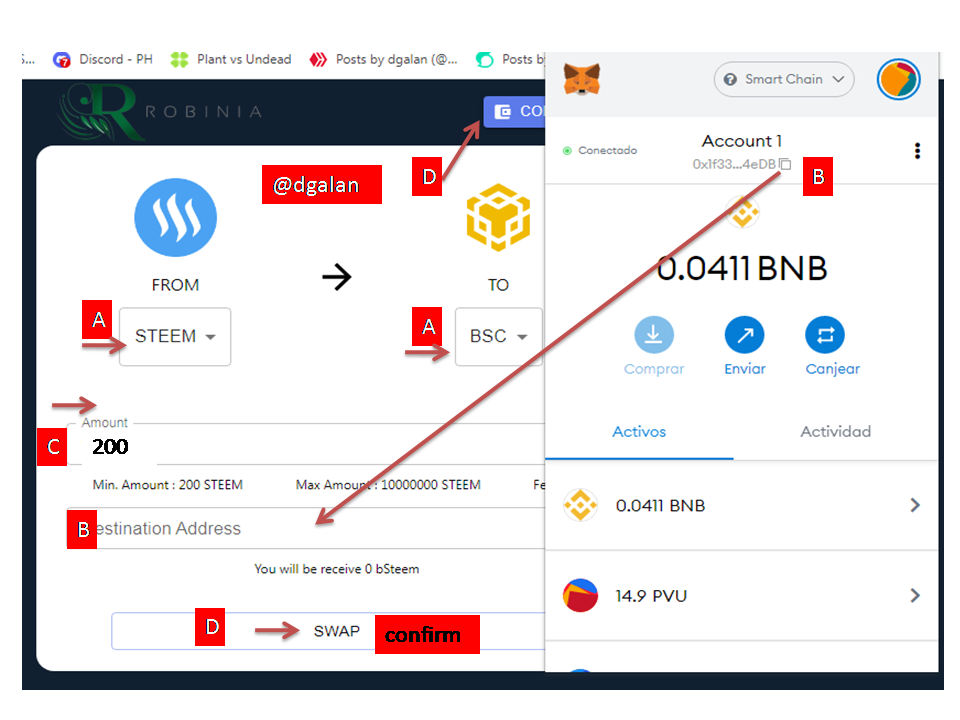Switch to the Actividad tab
The height and width of the screenshot is (720, 960).
point(835,432)
